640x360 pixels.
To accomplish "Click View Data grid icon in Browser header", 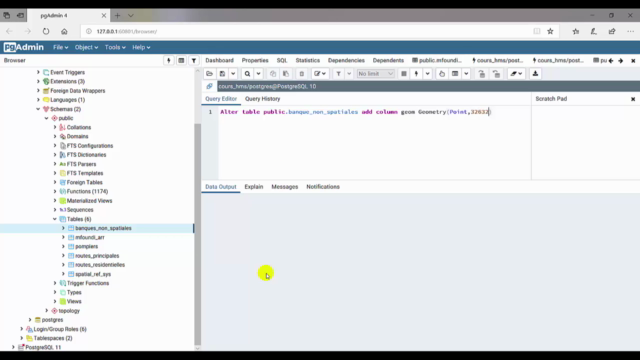I will tap(181, 60).
